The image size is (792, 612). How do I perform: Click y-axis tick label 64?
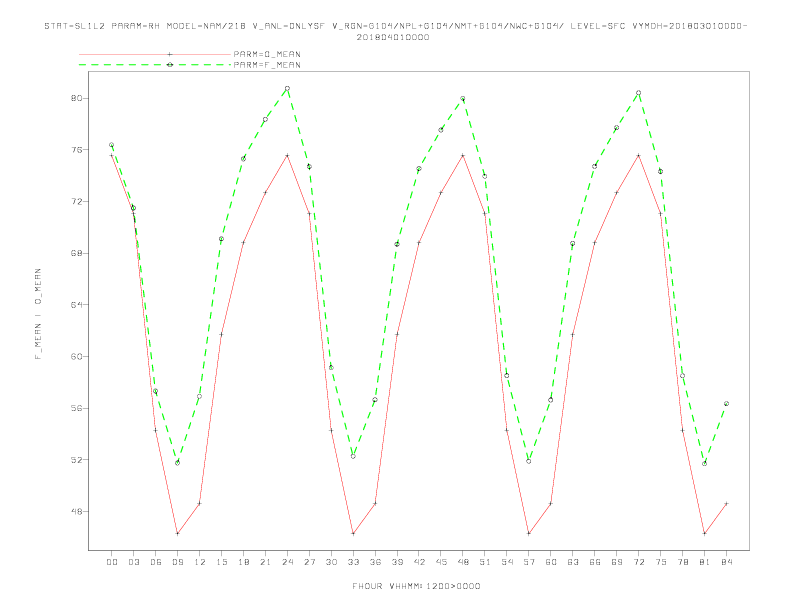[76, 304]
